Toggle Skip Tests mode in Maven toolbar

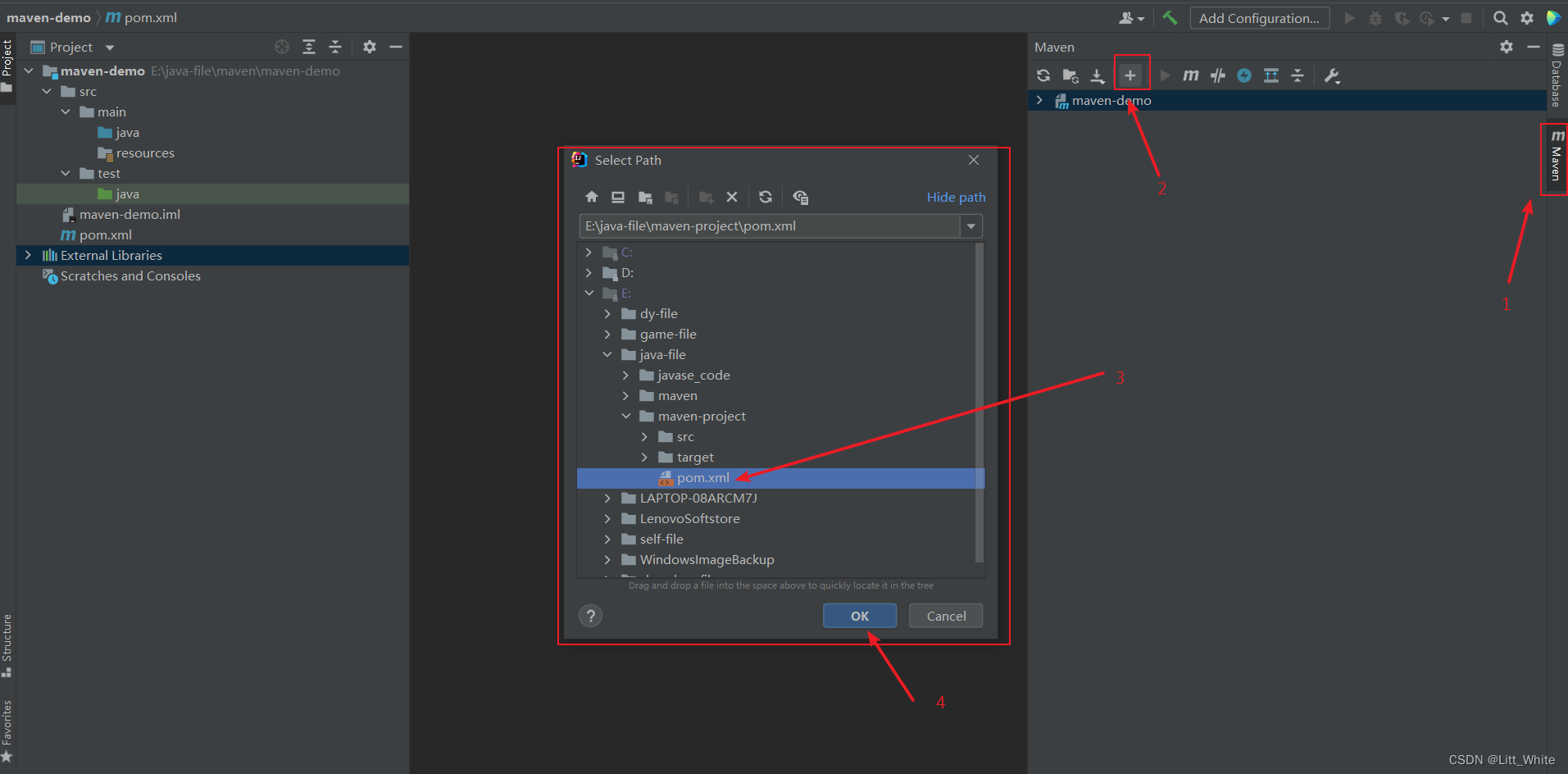click(1218, 75)
